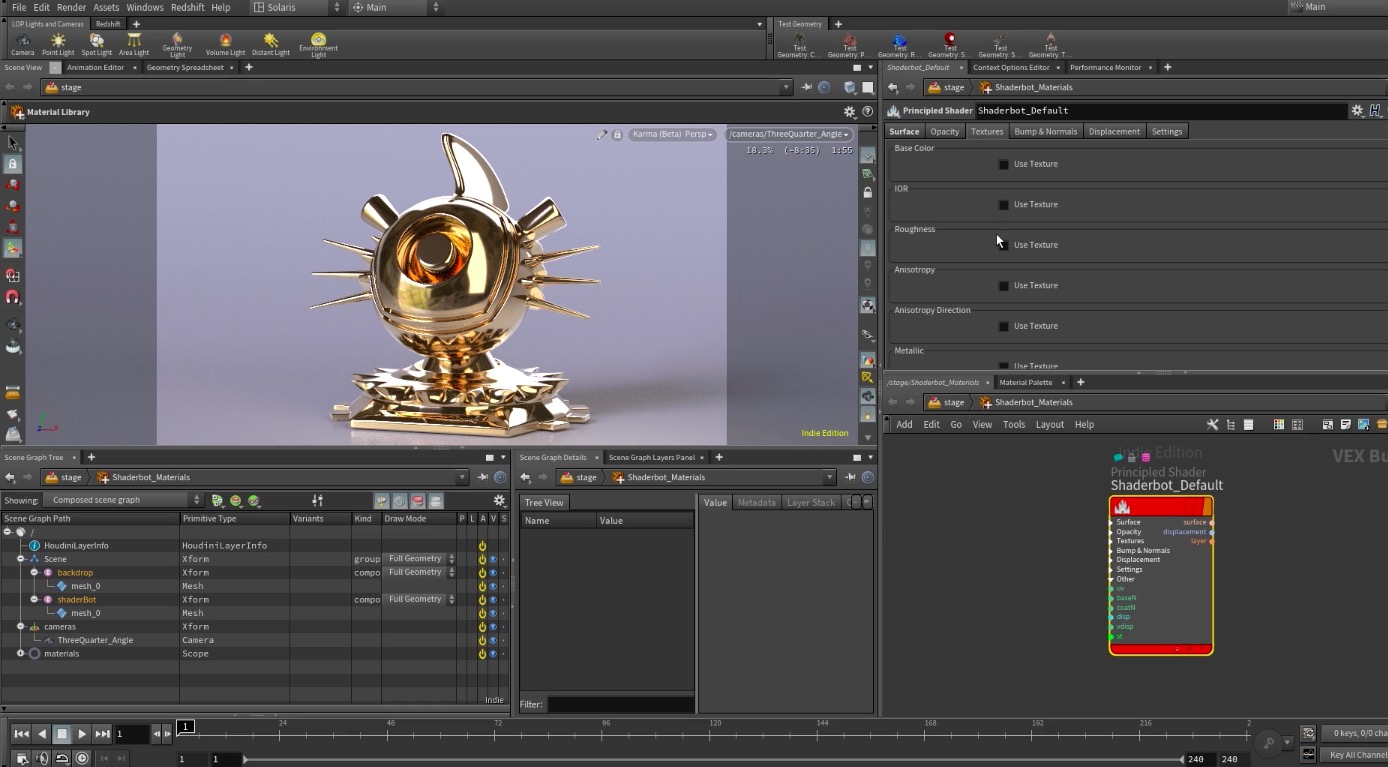The image size is (1388, 767).
Task: Enable Use Texture for Anisotropy
Action: coord(1004,286)
